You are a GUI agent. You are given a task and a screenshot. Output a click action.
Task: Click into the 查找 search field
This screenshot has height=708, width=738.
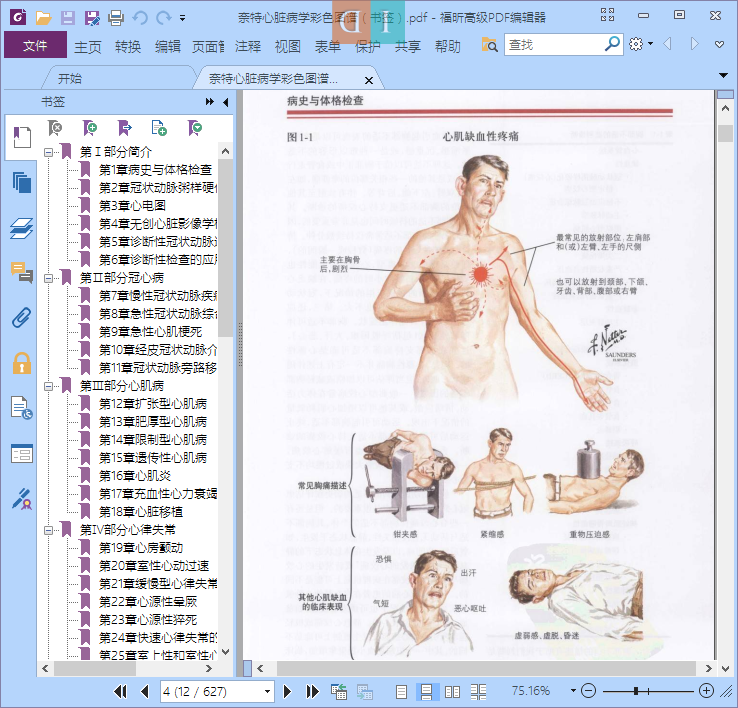point(553,45)
